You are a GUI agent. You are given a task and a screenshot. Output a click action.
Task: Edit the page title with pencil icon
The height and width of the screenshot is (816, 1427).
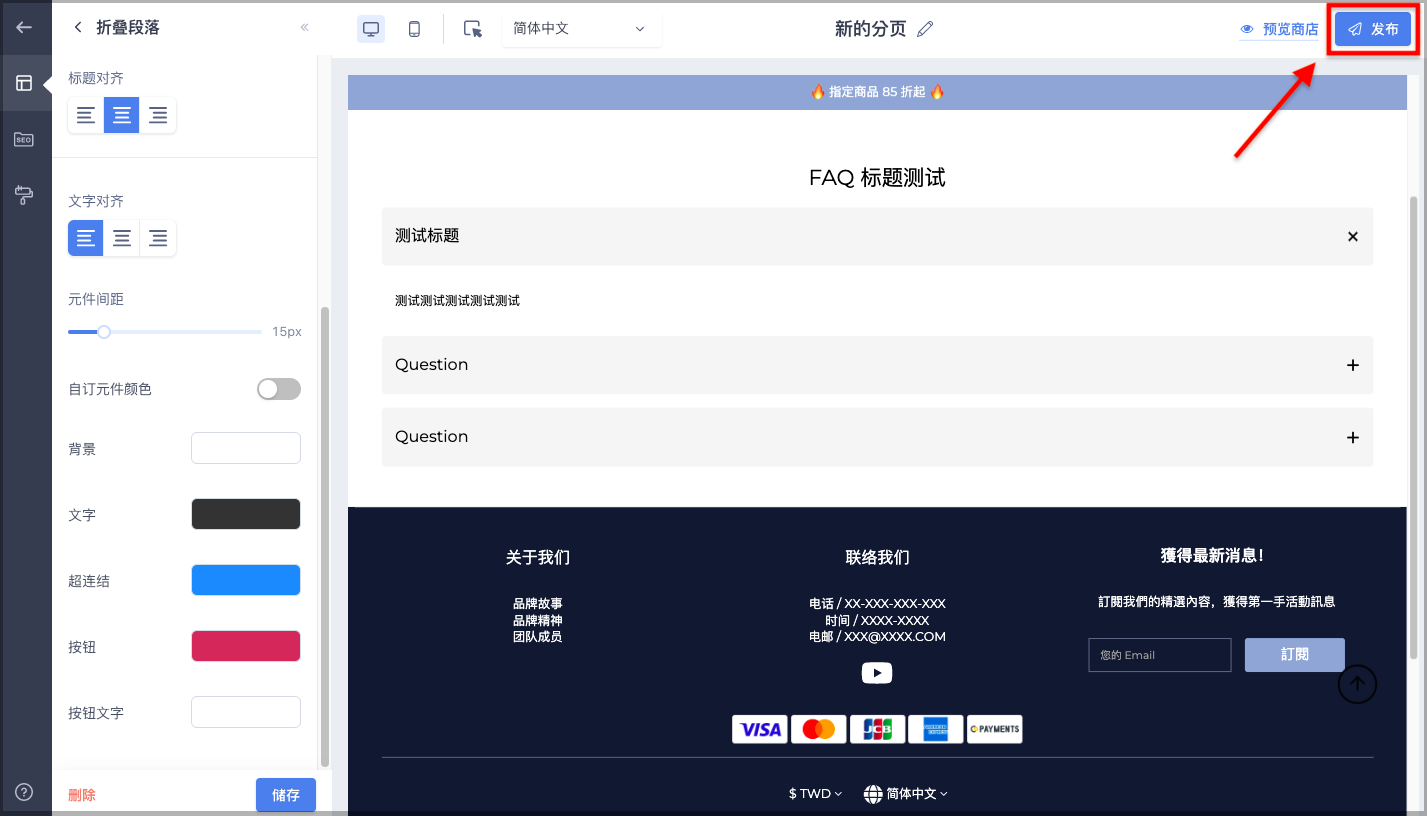925,29
